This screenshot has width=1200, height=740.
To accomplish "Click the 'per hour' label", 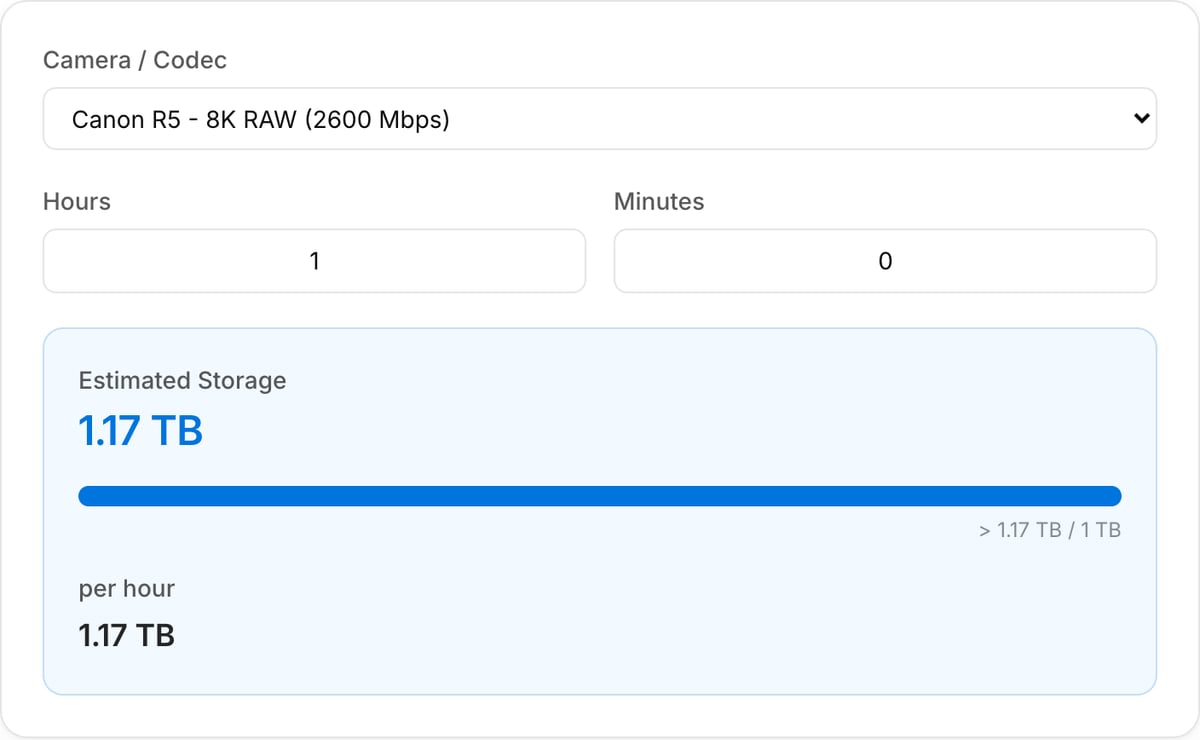I will tap(127, 589).
